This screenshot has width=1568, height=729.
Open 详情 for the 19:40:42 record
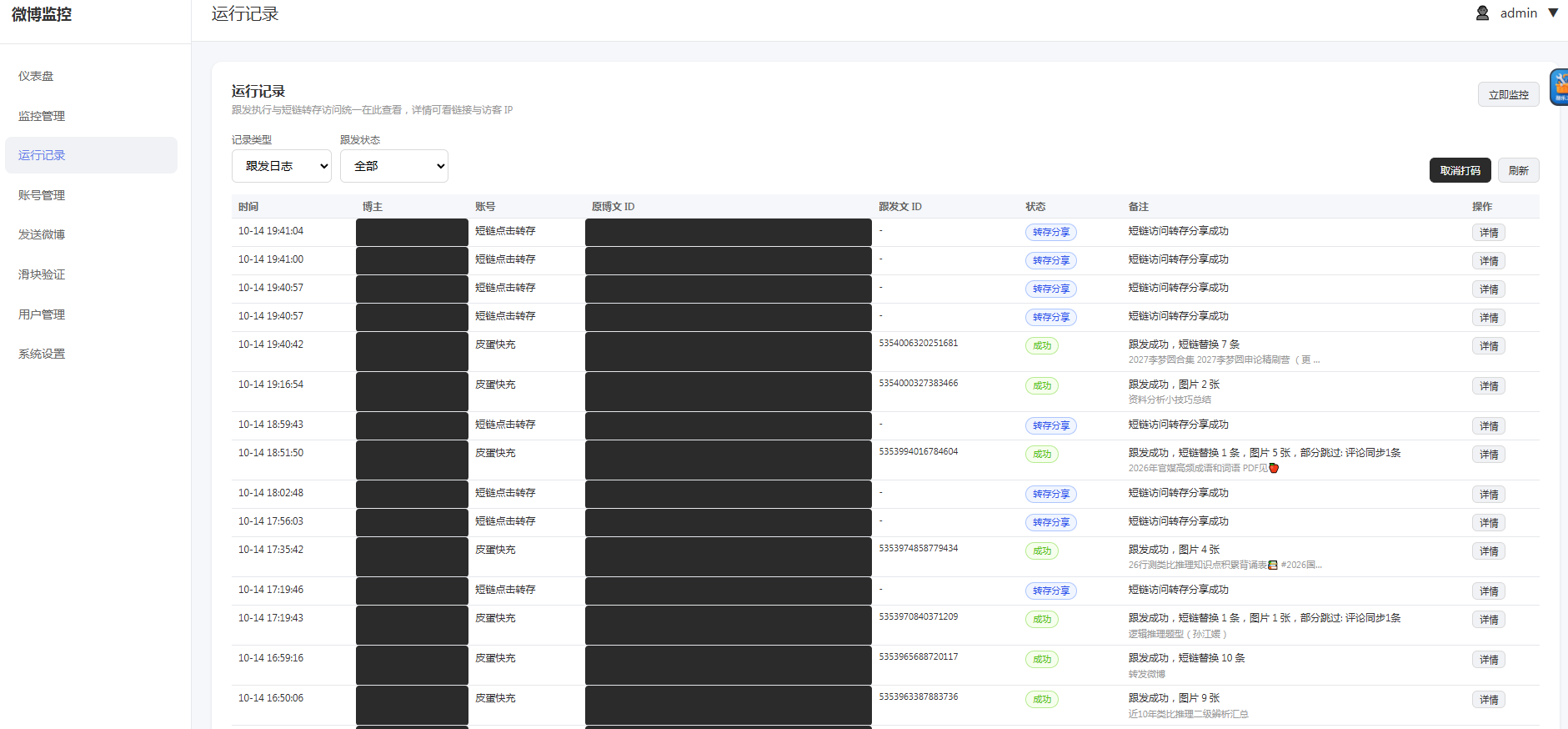1489,346
